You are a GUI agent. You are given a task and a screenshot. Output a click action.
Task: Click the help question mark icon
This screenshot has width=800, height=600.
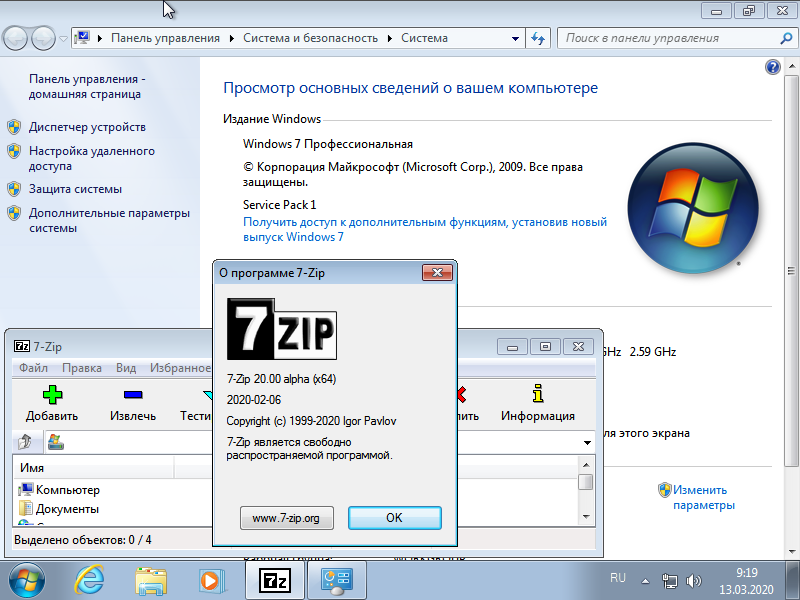pyautogui.click(x=772, y=67)
